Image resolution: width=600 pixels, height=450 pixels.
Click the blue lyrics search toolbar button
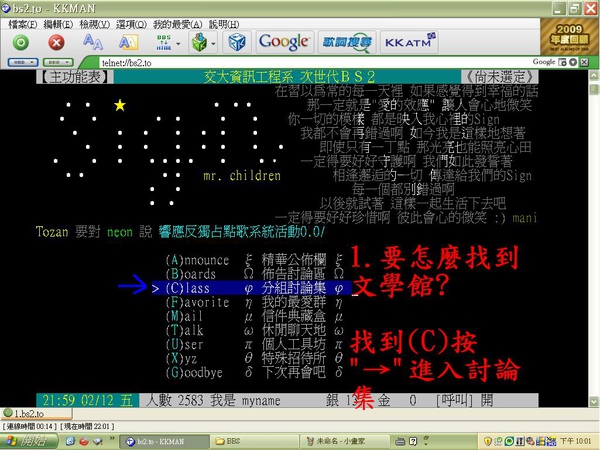coord(347,42)
